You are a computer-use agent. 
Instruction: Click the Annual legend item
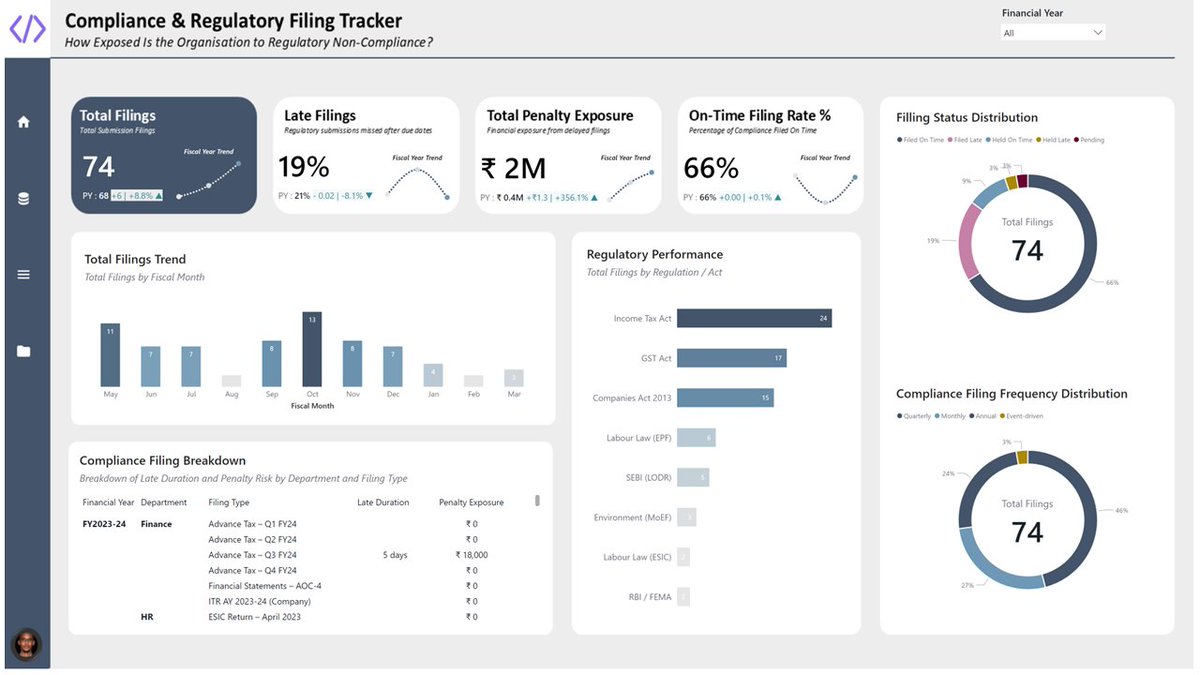[x=982, y=416]
